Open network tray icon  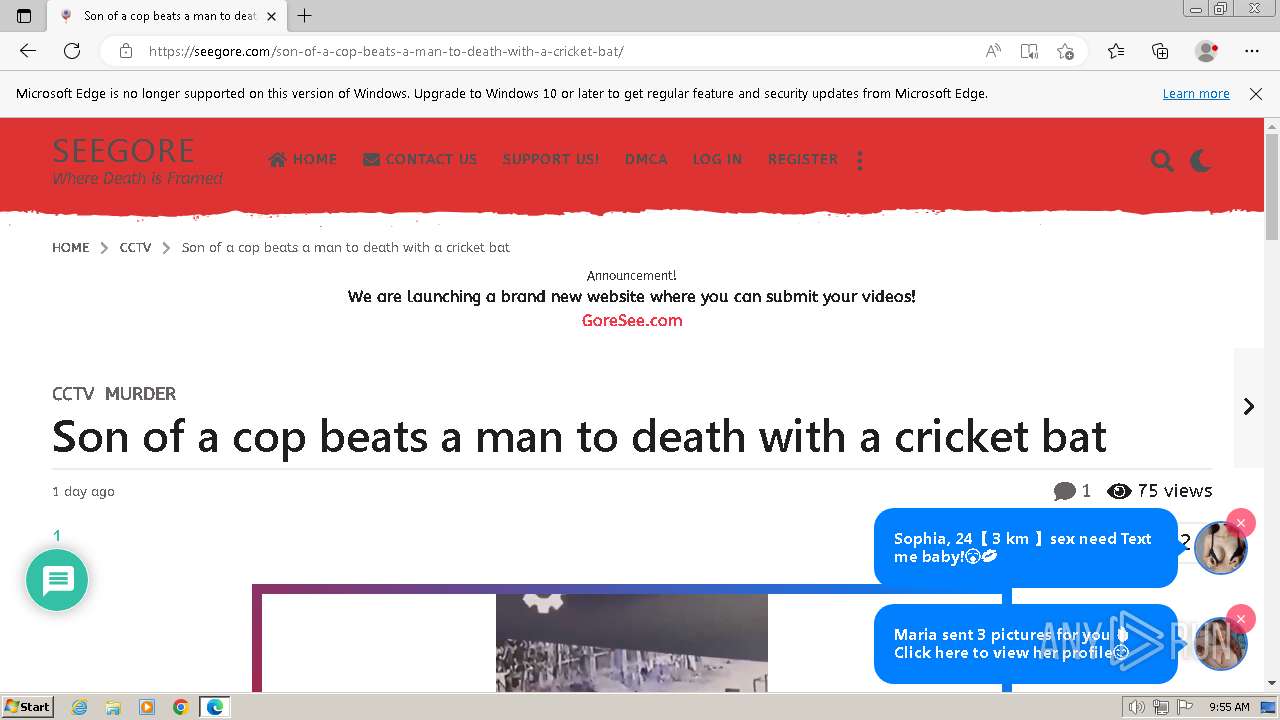pos(1160,707)
